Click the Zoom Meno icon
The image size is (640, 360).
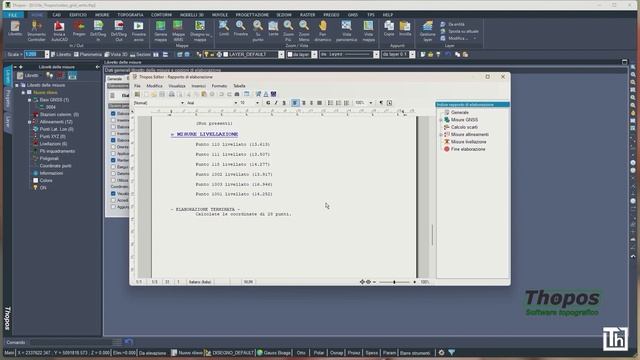point(304,31)
